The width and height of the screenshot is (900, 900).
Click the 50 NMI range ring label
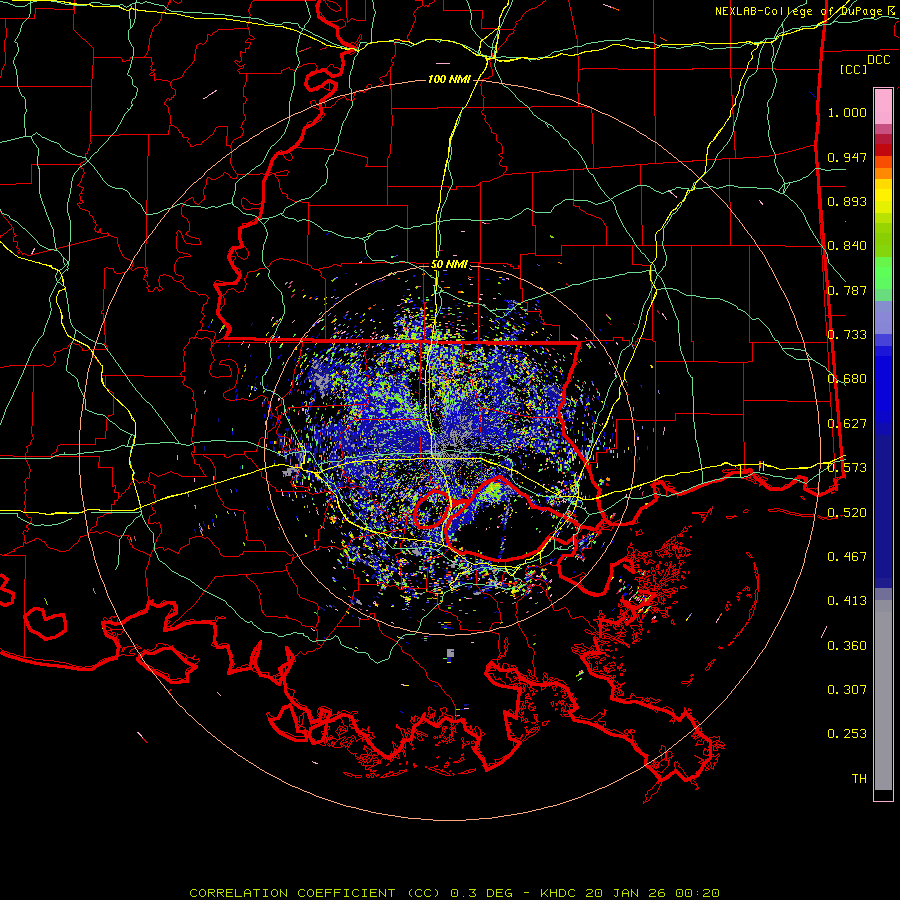449,264
